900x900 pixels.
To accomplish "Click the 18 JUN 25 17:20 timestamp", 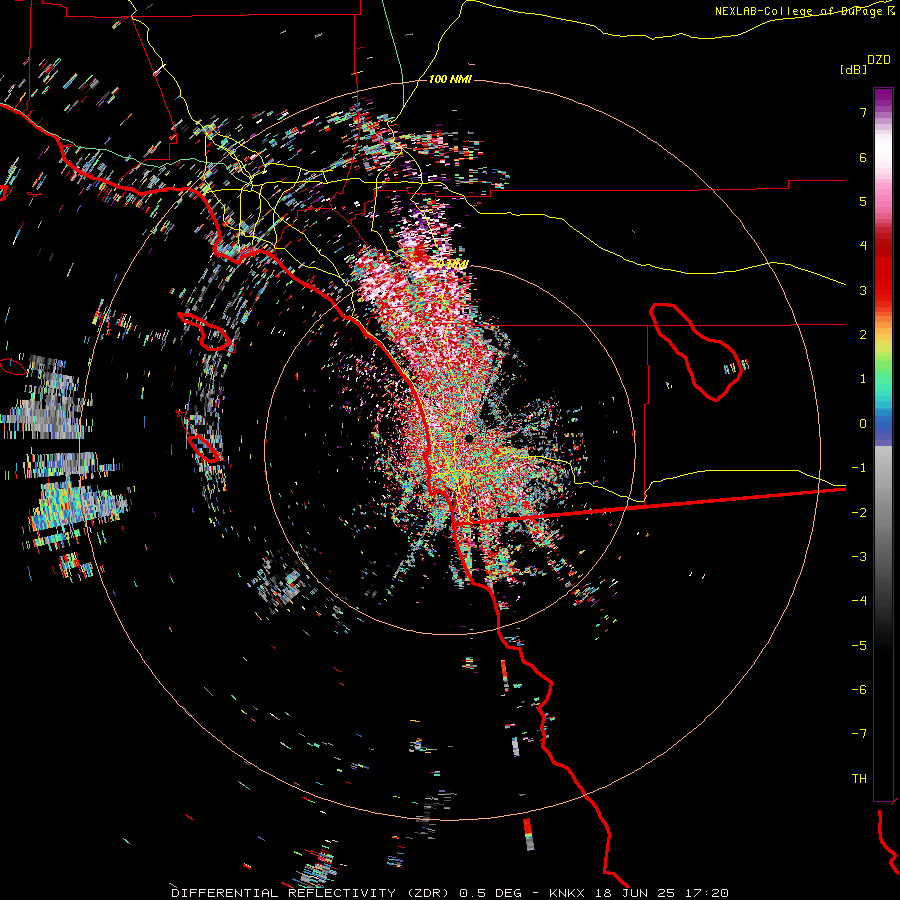I will (660, 893).
